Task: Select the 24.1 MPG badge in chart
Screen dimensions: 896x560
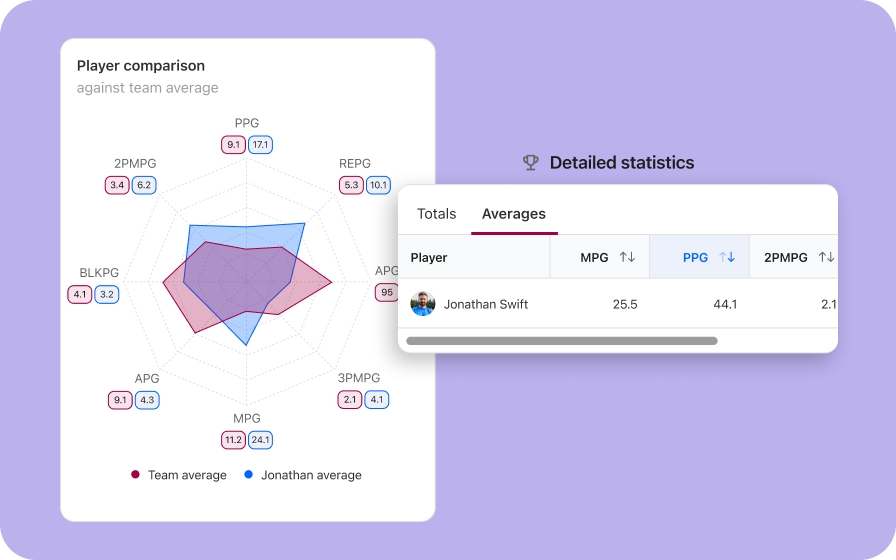Action: pyautogui.click(x=261, y=440)
